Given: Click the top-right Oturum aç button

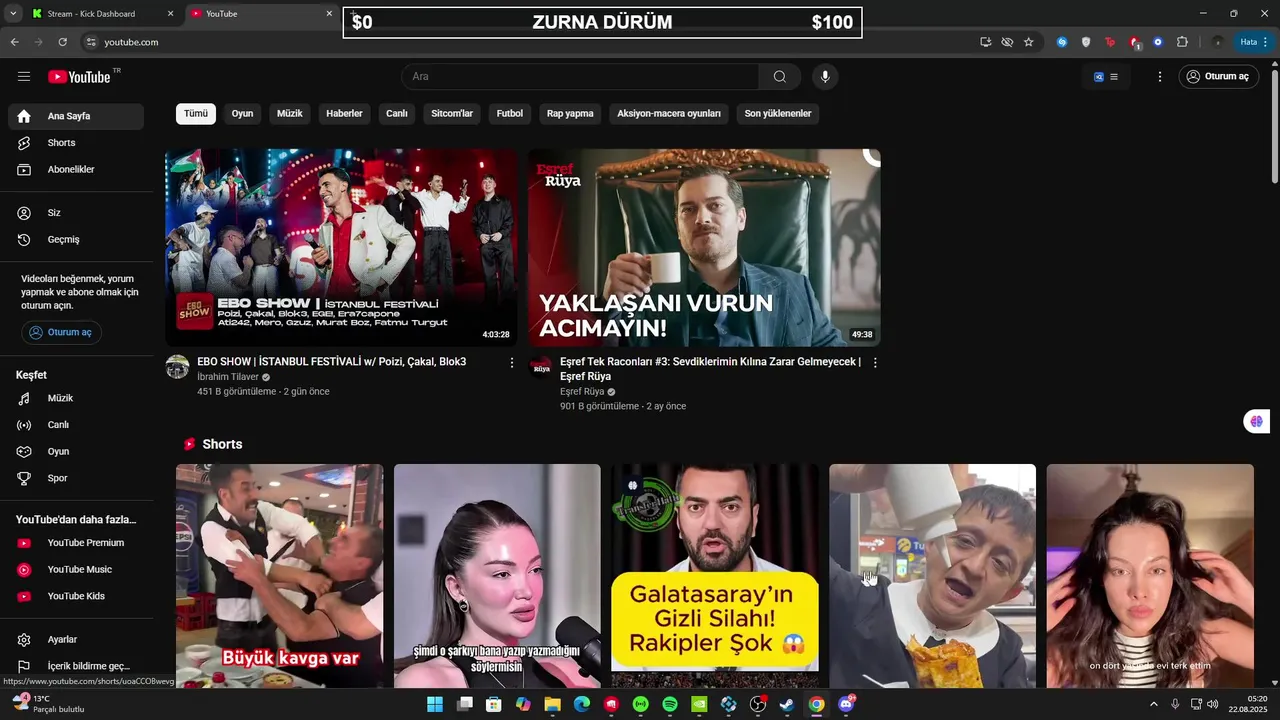Looking at the screenshot, I should tap(1218, 77).
